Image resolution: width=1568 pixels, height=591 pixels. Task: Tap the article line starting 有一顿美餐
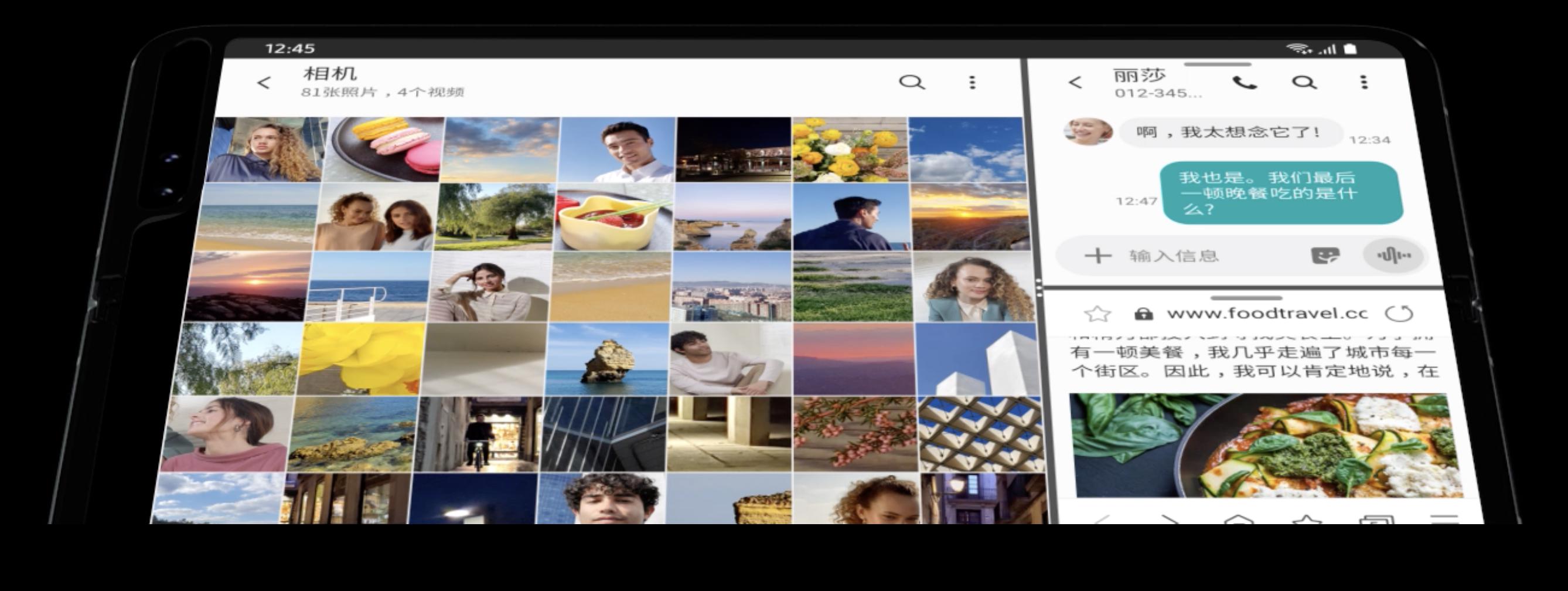click(x=1253, y=352)
